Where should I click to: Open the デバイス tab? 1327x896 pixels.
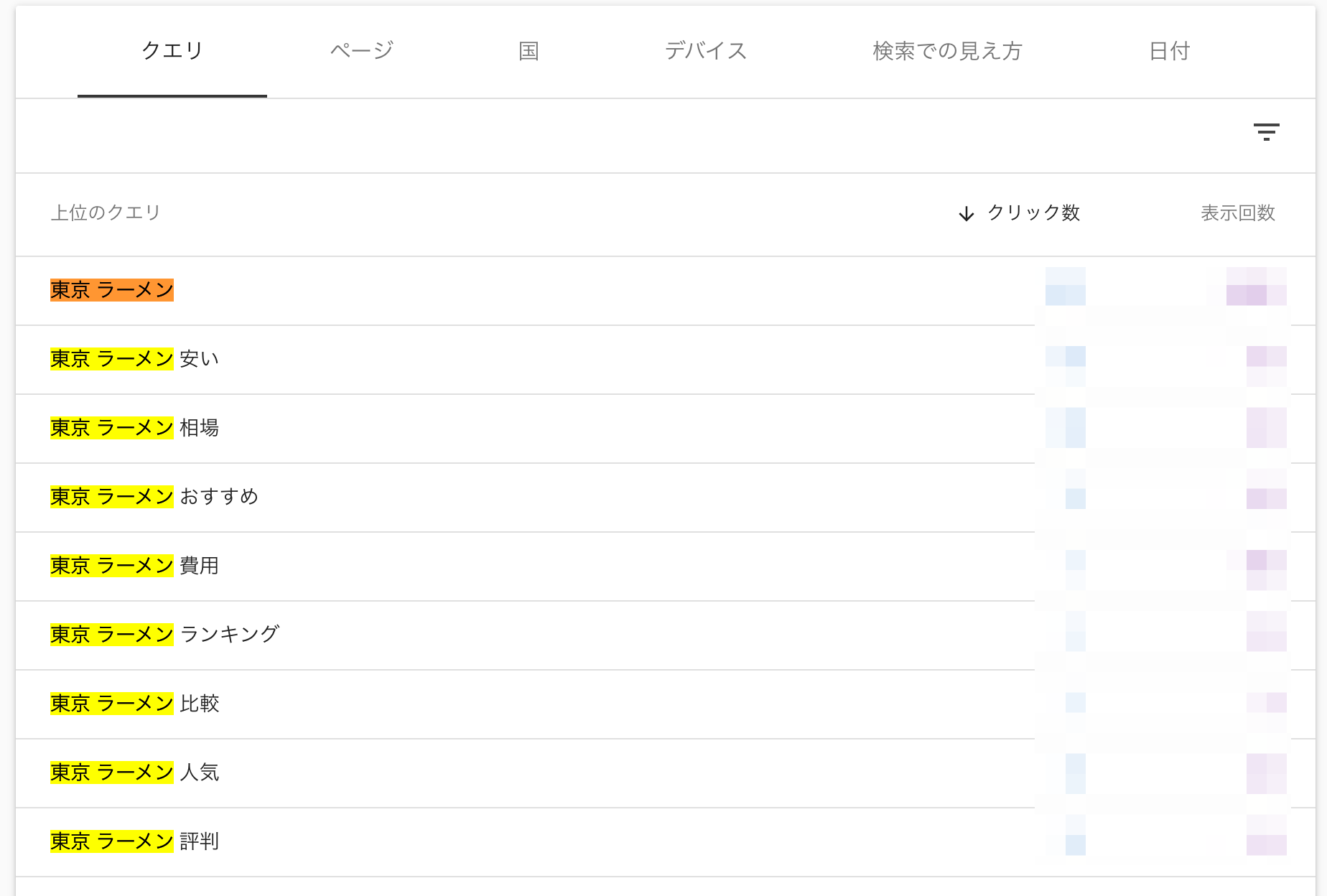point(706,50)
